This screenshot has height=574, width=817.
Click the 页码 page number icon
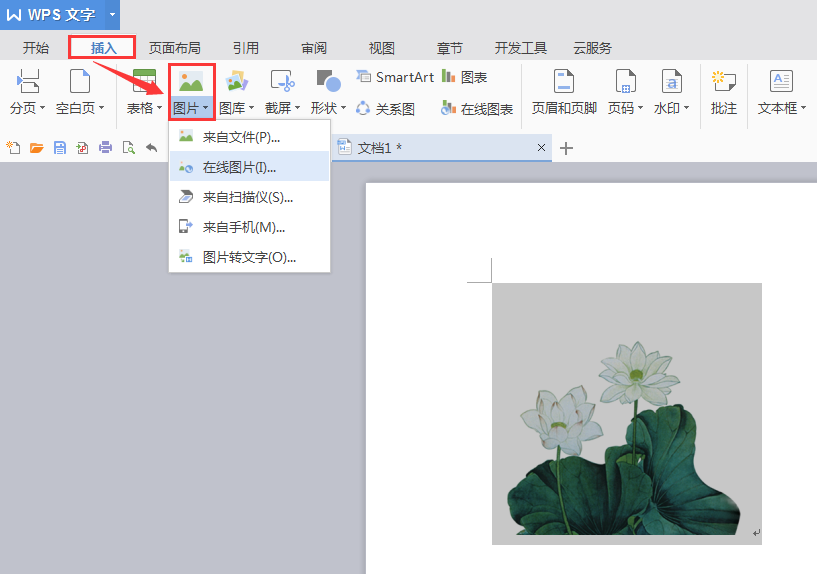pos(626,81)
